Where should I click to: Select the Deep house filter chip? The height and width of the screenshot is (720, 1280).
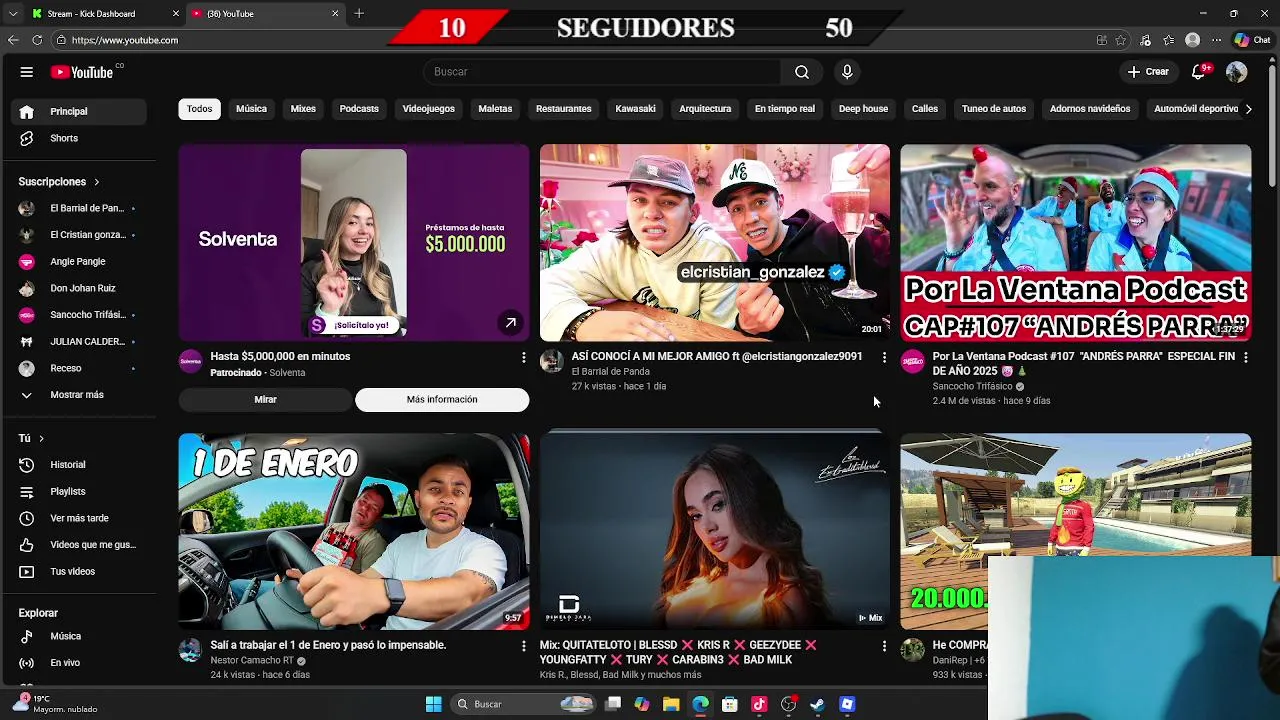(863, 109)
